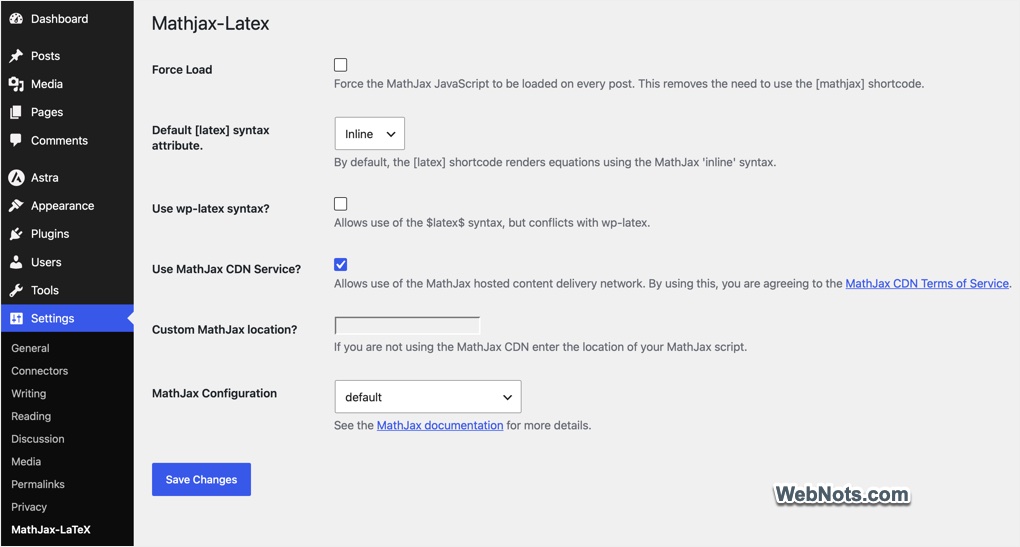Open Appearance menu item
The width and height of the screenshot is (1020, 547).
click(x=62, y=206)
